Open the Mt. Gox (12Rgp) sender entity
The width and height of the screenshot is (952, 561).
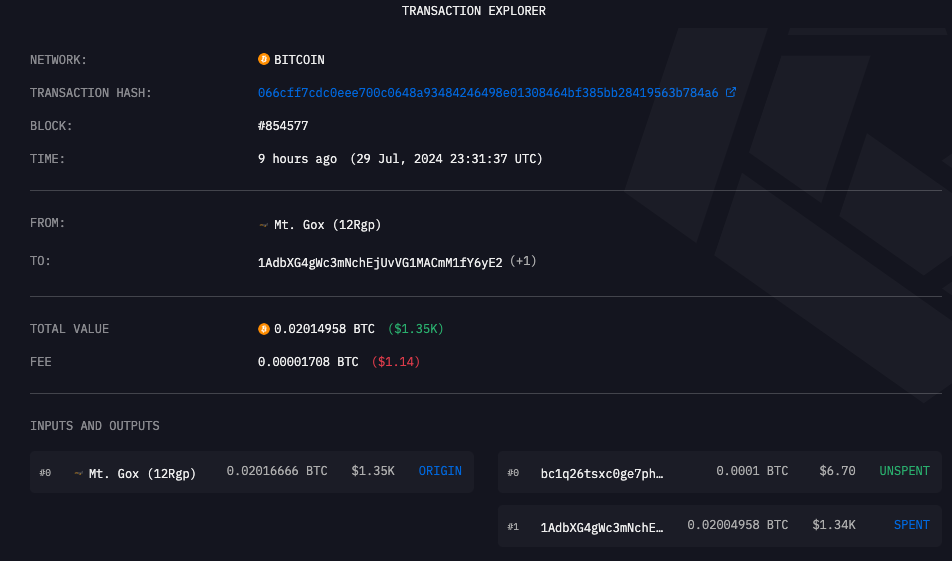click(x=328, y=224)
